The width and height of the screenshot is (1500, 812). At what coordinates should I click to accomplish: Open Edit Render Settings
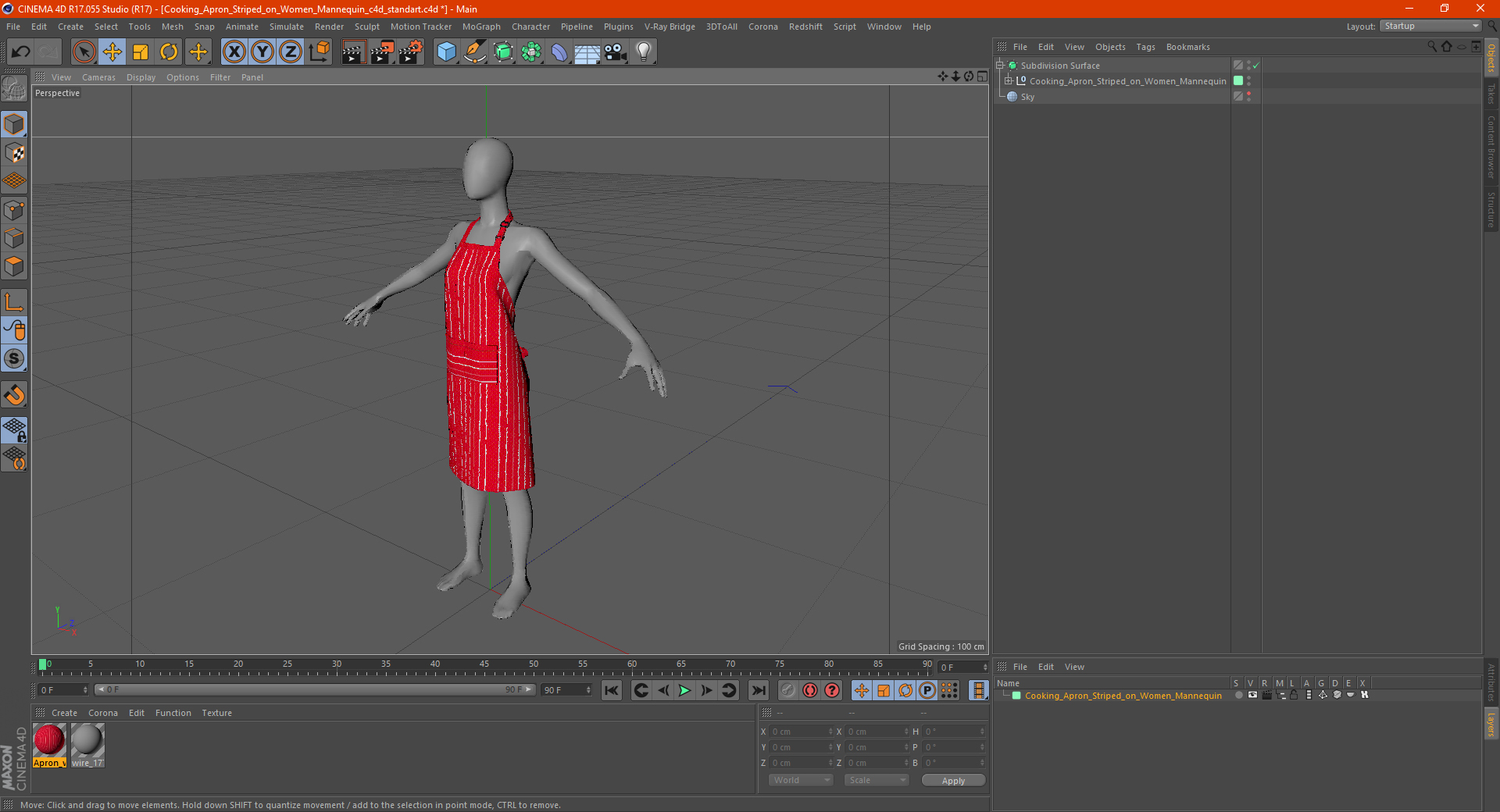coord(411,52)
